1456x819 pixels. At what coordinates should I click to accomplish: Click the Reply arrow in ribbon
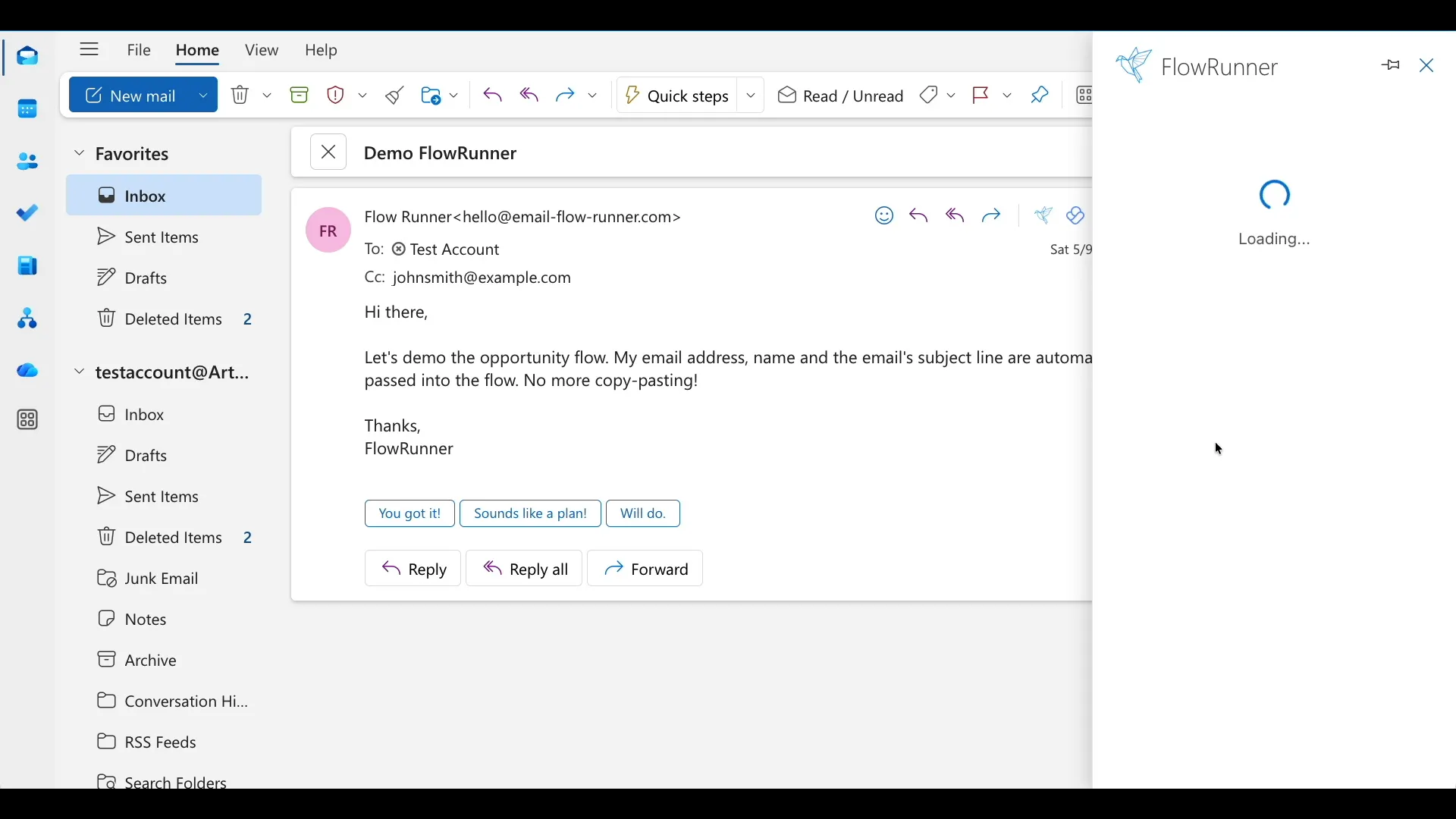point(494,96)
